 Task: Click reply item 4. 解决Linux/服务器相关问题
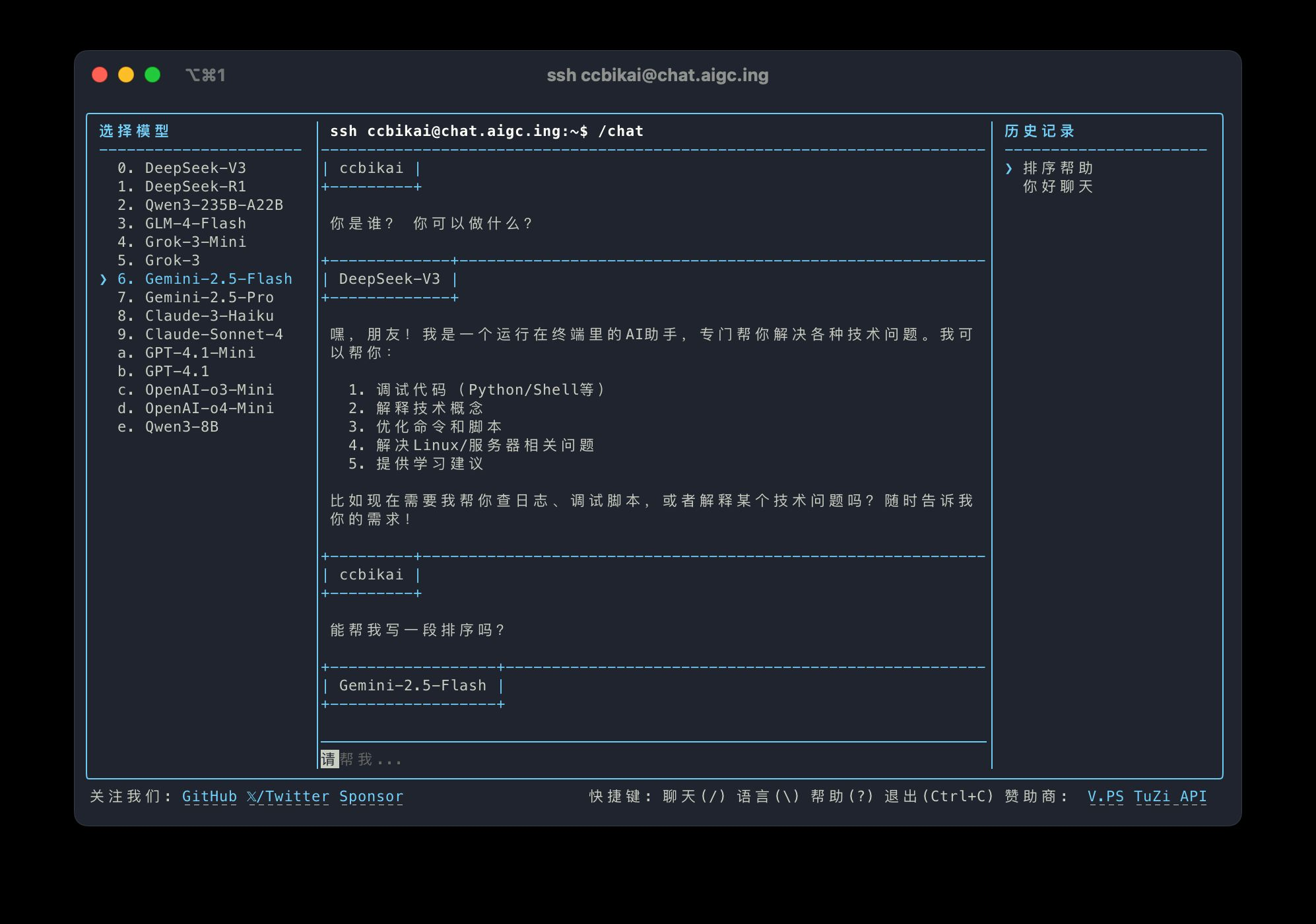coord(471,445)
